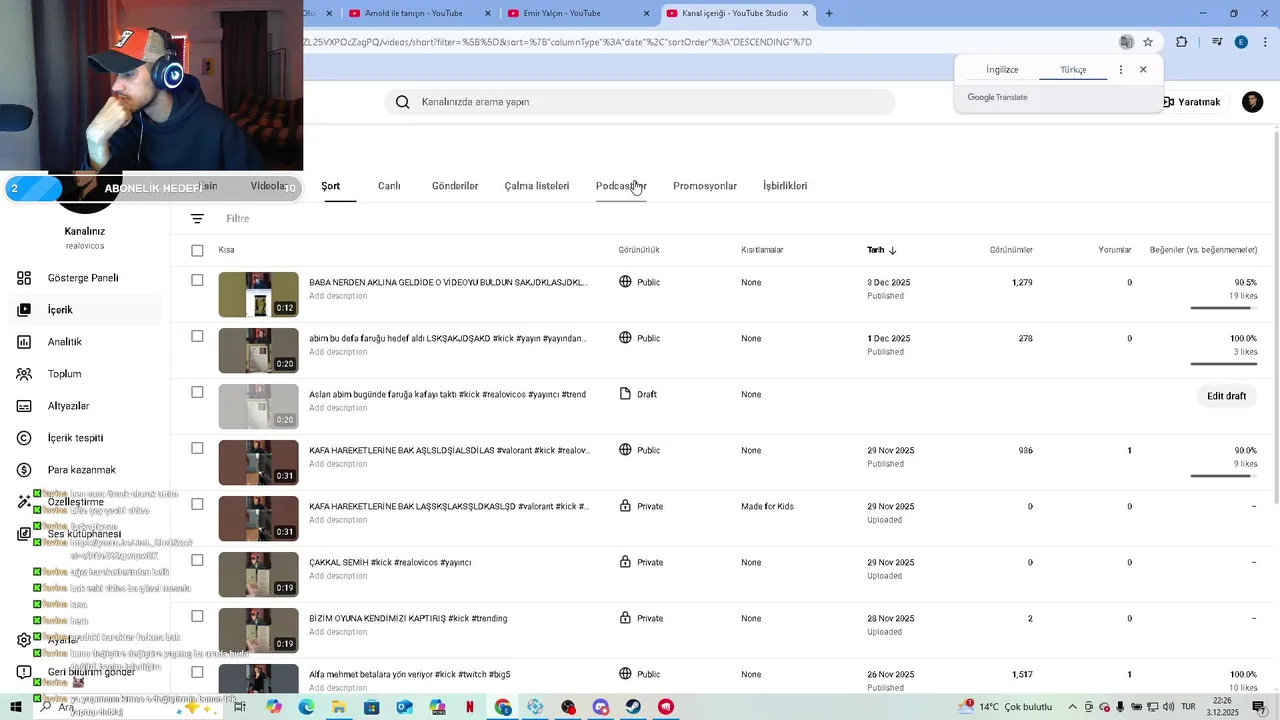Select the Aslan abim bugünde draft checkbox
This screenshot has height=720, width=1280.
pos(197,392)
